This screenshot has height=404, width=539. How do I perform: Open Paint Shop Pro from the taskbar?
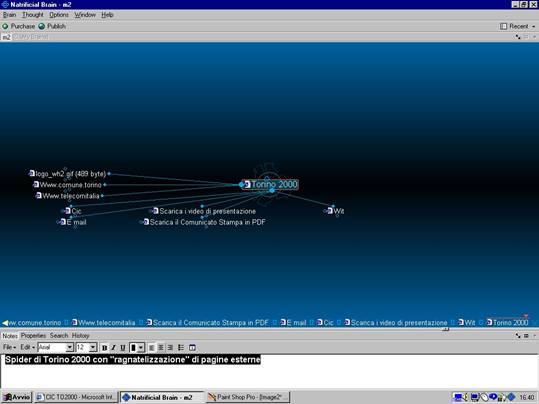click(248, 397)
